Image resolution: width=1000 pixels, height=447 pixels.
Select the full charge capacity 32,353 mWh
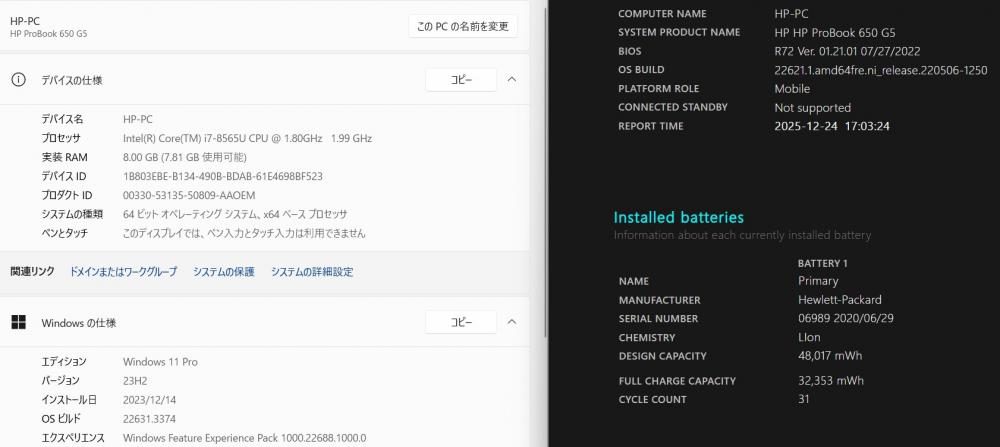(x=830, y=381)
